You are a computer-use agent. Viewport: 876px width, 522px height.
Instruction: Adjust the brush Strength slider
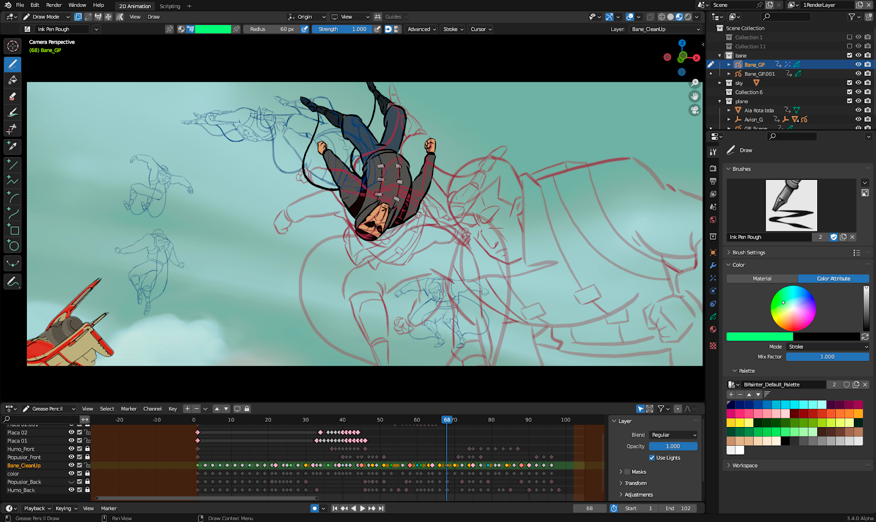[341, 29]
